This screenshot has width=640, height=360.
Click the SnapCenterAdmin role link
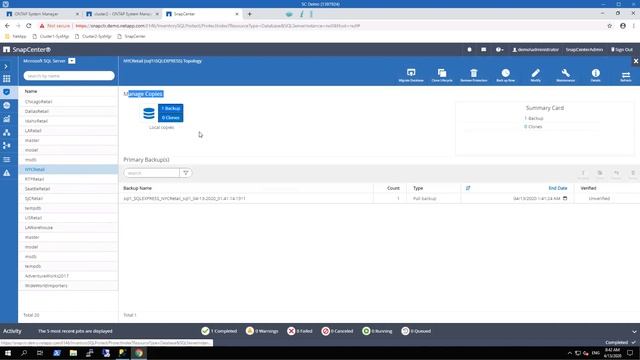(584, 50)
